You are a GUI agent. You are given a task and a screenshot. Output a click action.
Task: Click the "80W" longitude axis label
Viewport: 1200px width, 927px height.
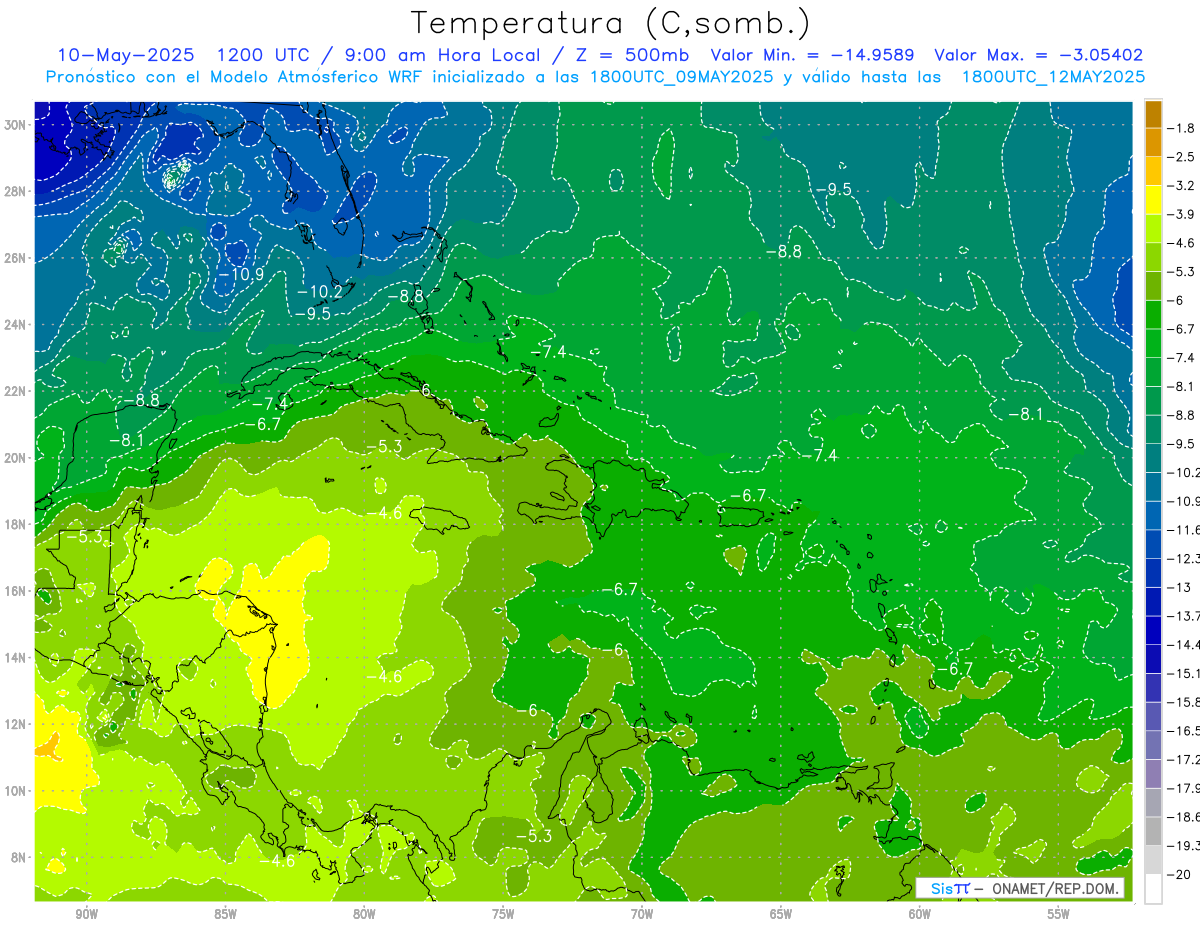click(x=364, y=914)
